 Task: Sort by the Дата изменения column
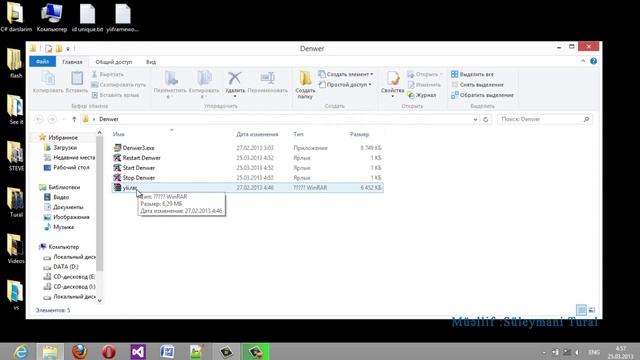257,134
